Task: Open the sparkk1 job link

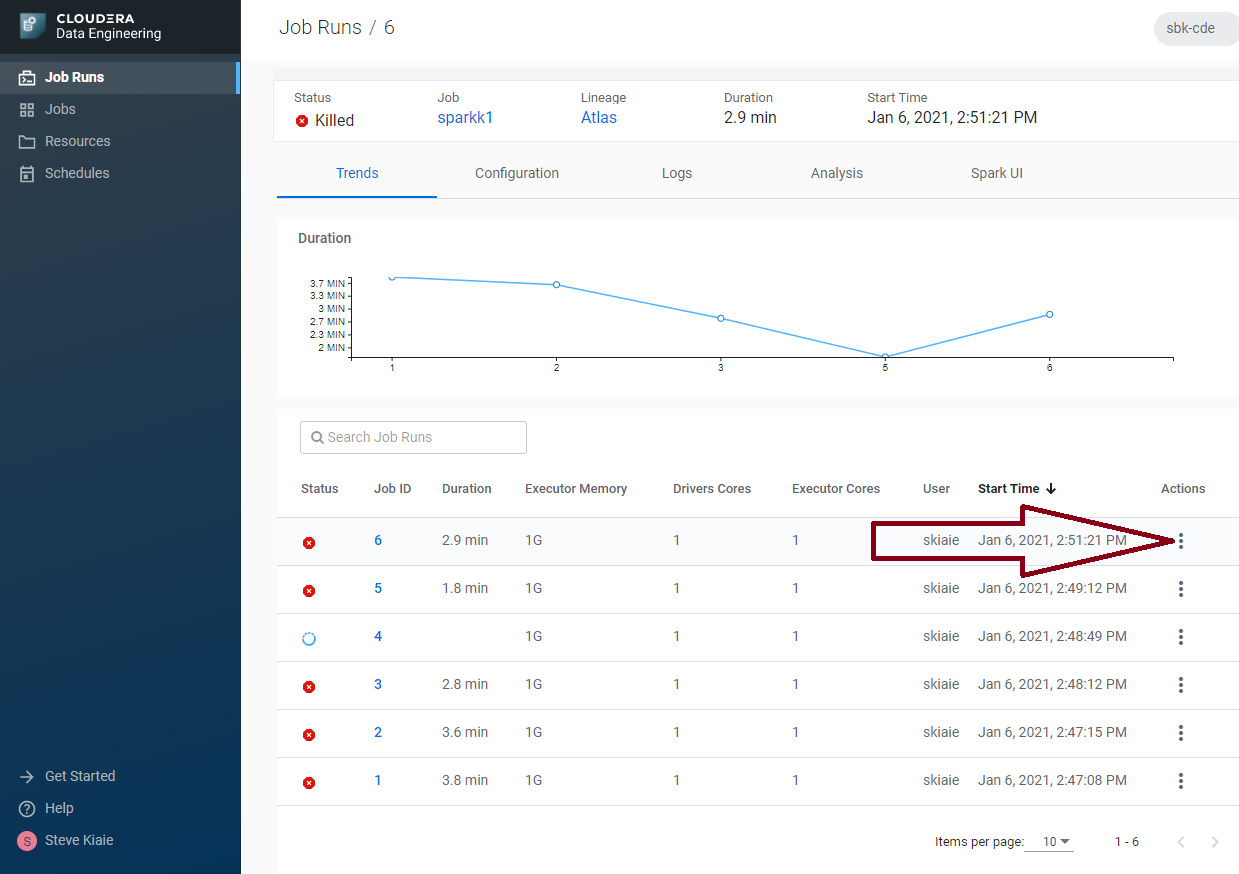Action: (465, 118)
